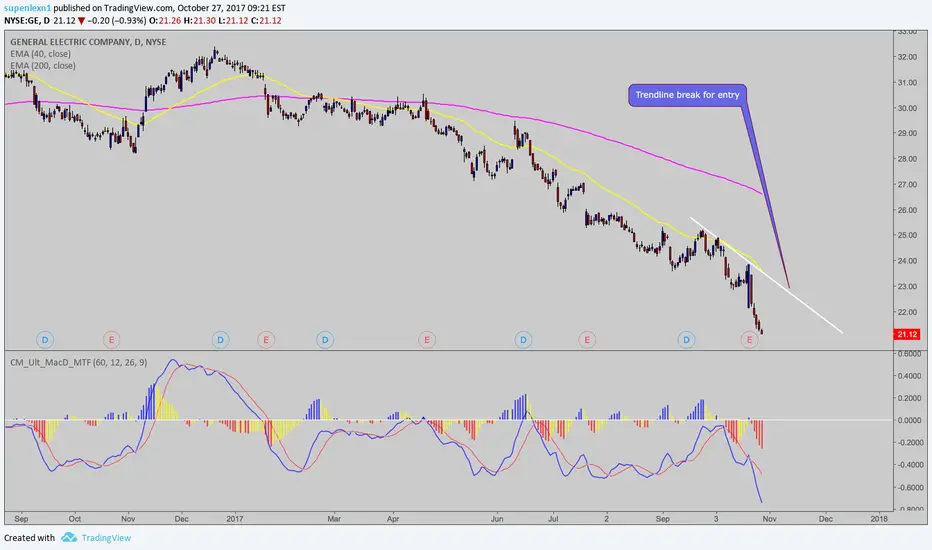Screen dimensions: 932x550
Task: Open the supenlexn1 author profile link
Action: [x=27, y=8]
